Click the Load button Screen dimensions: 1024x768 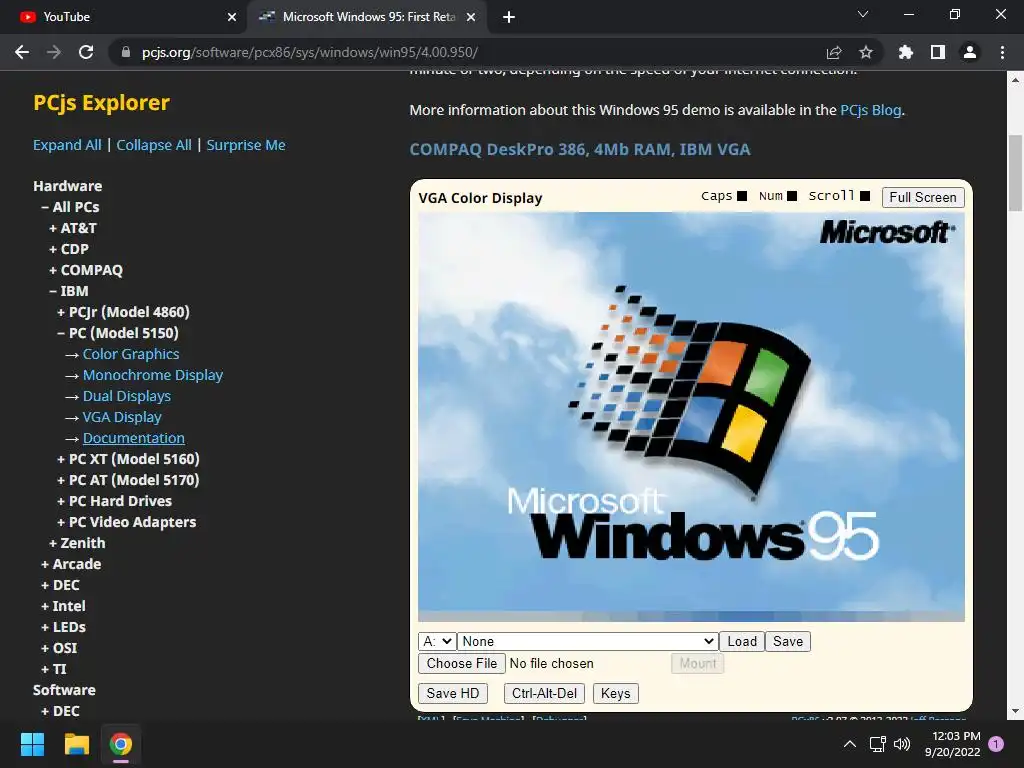click(742, 641)
